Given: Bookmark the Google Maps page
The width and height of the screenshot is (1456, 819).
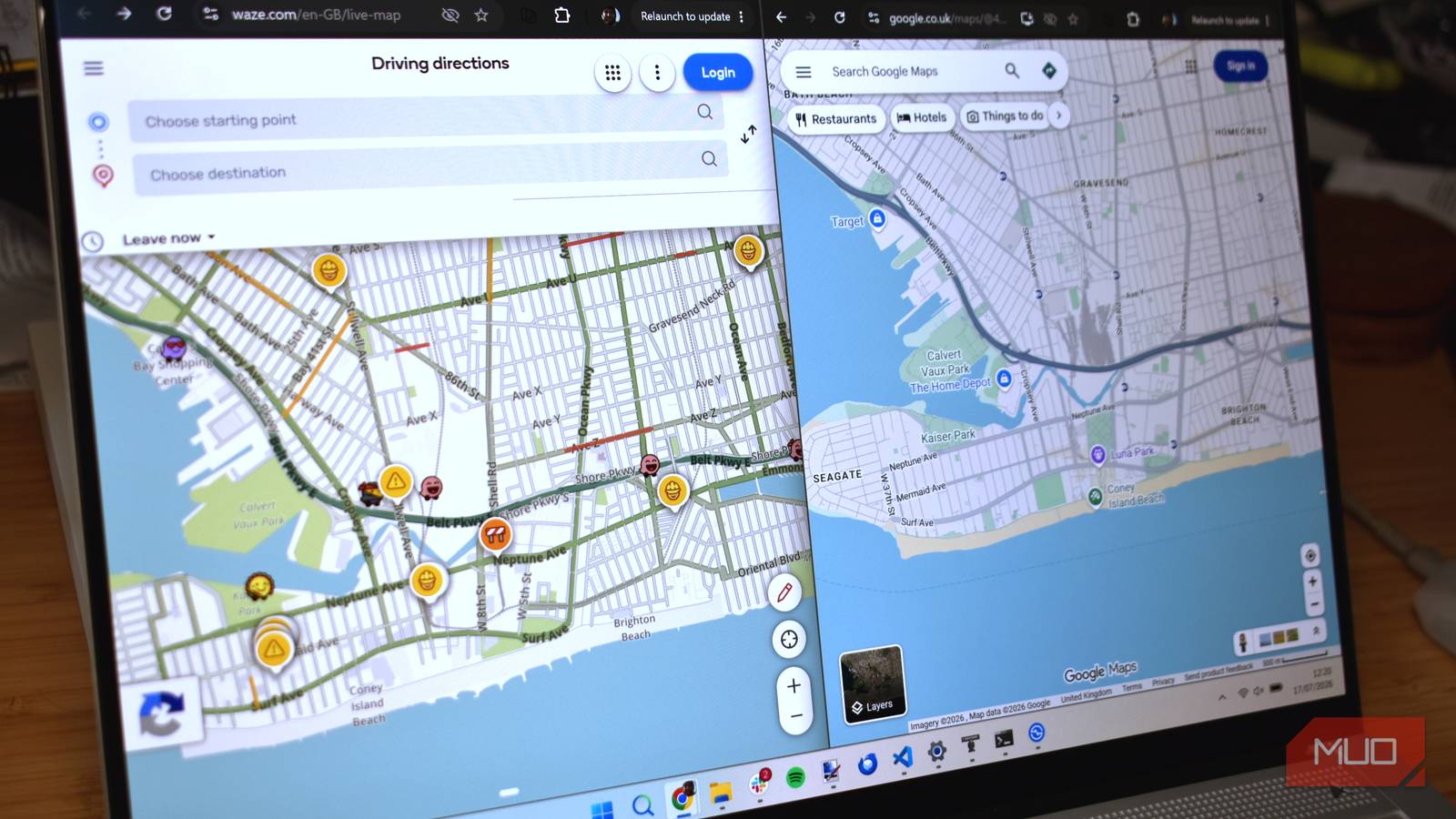Looking at the screenshot, I should (x=1073, y=19).
